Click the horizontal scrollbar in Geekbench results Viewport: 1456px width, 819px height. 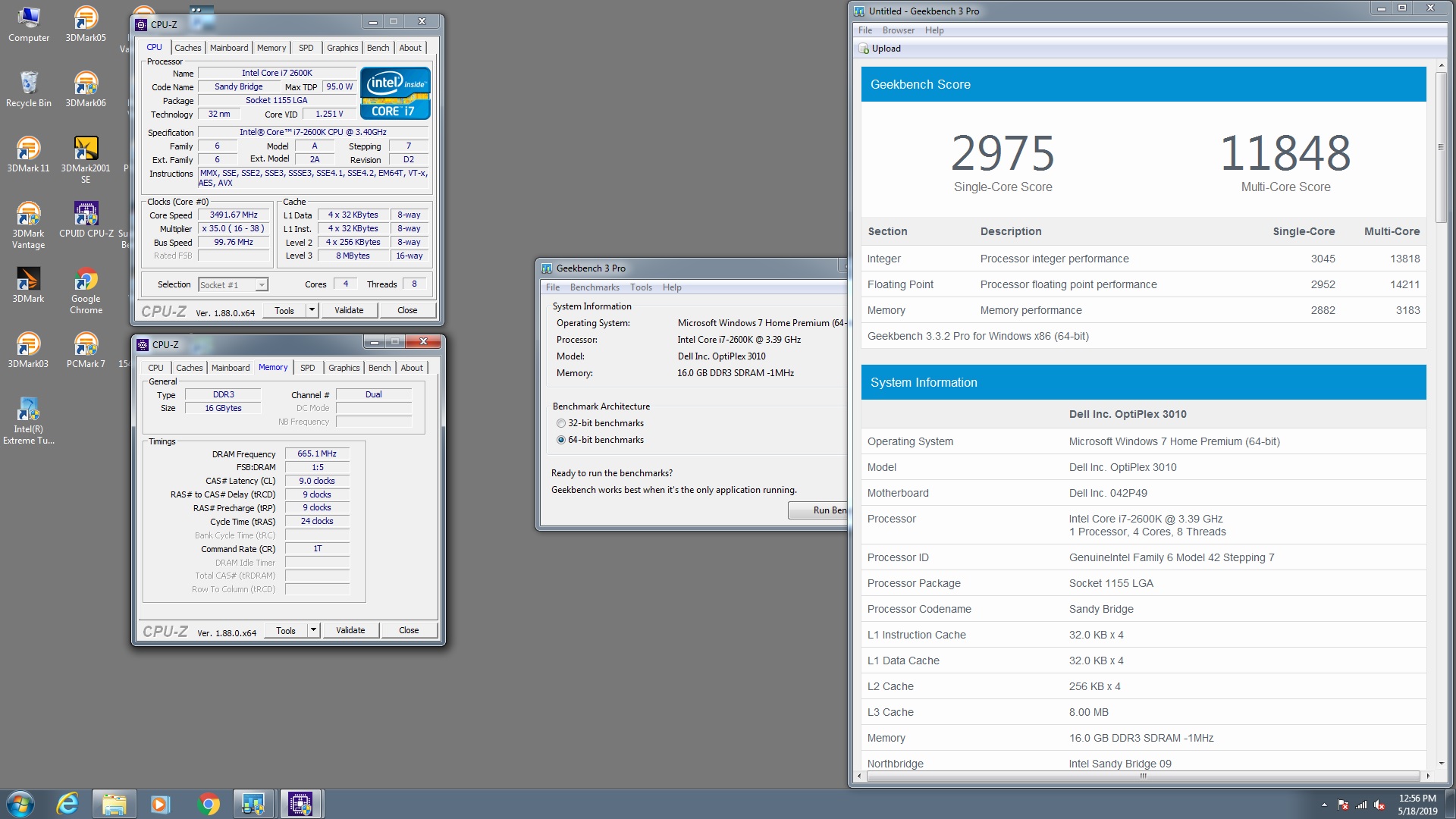[1142, 776]
